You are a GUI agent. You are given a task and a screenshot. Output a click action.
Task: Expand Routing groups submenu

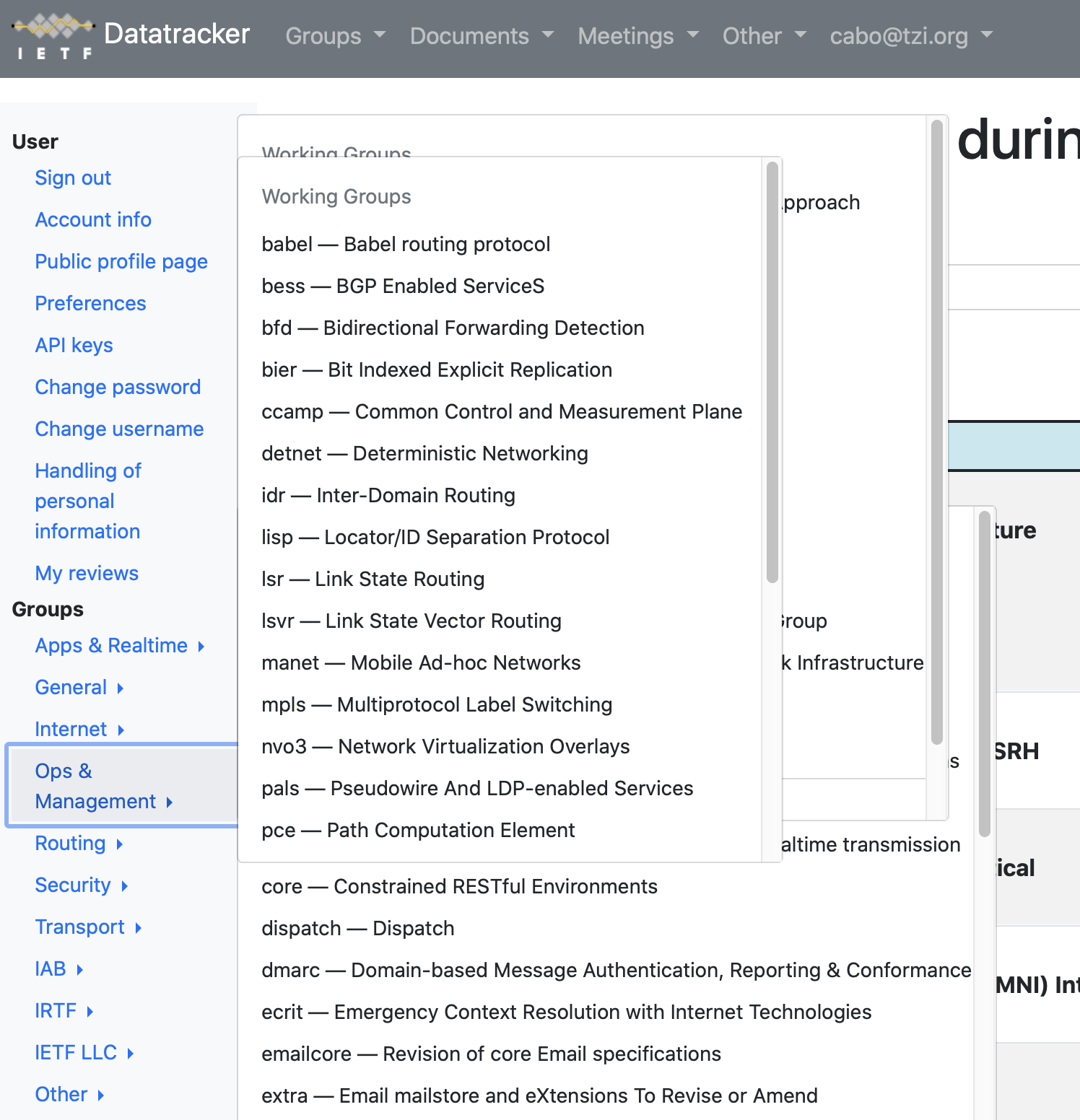point(79,843)
